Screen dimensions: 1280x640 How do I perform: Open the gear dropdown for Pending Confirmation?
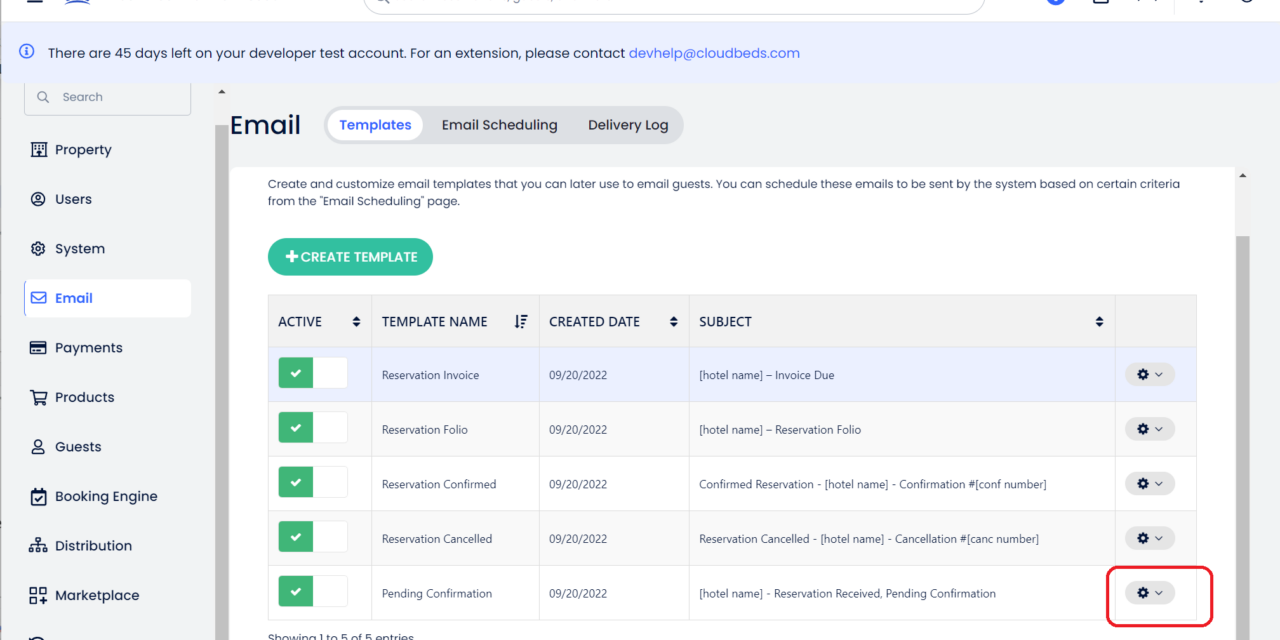[x=1149, y=592]
